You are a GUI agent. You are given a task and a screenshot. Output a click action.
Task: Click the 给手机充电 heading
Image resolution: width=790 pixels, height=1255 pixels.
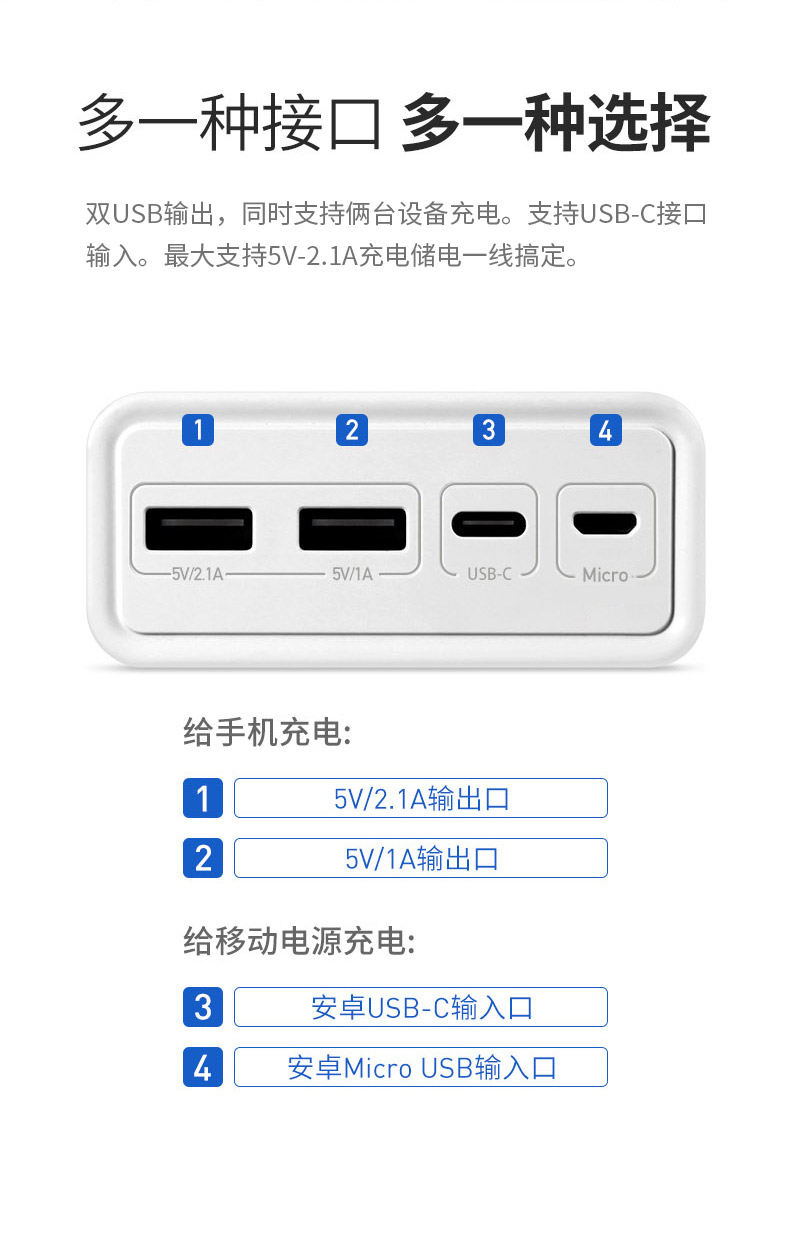[267, 733]
